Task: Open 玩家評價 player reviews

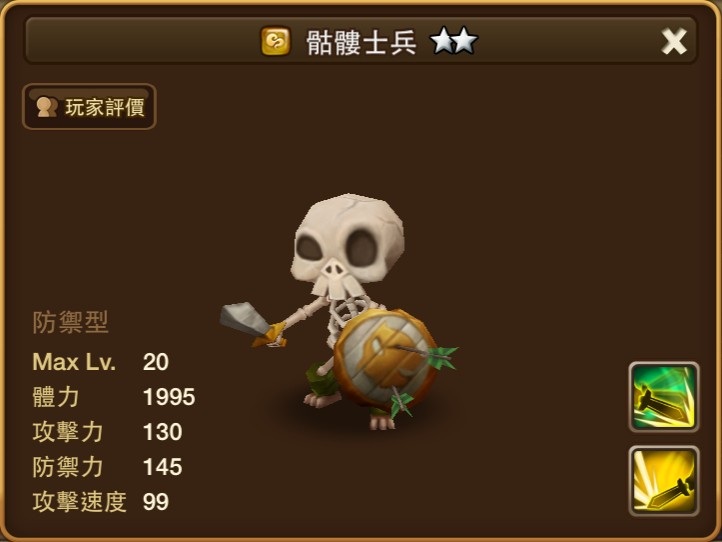Action: click(x=89, y=107)
